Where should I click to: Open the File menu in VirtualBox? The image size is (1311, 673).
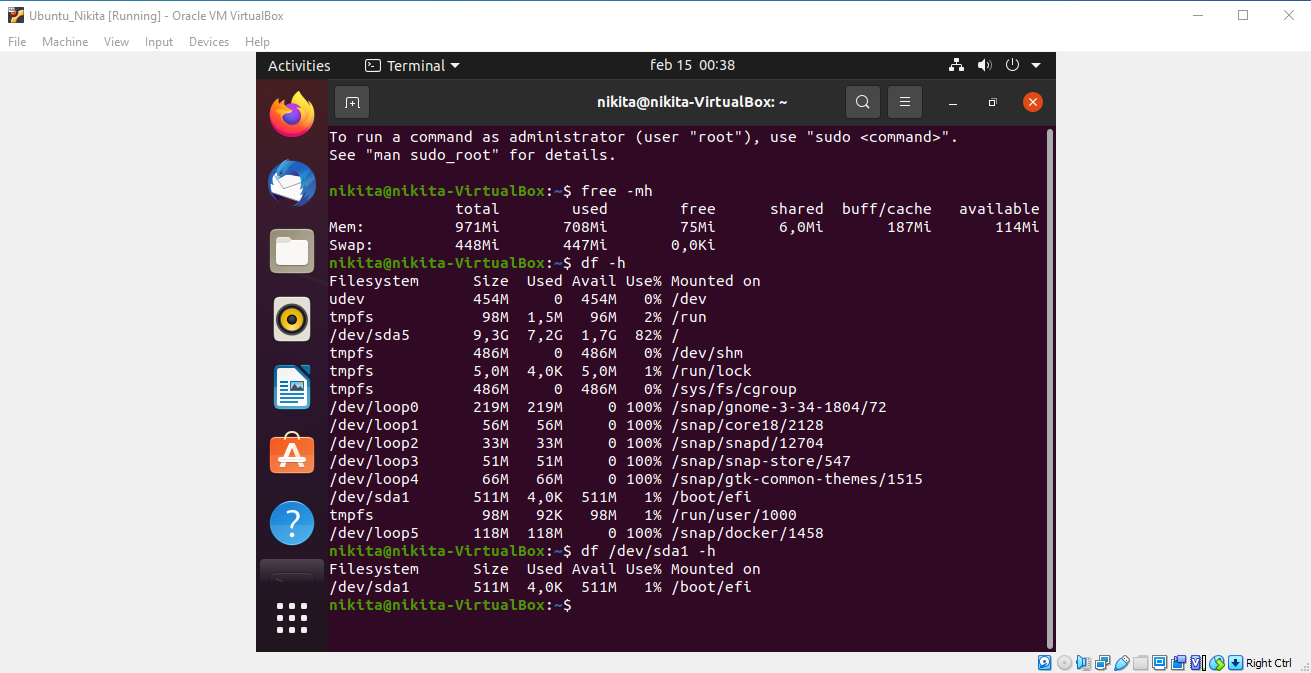(17, 42)
